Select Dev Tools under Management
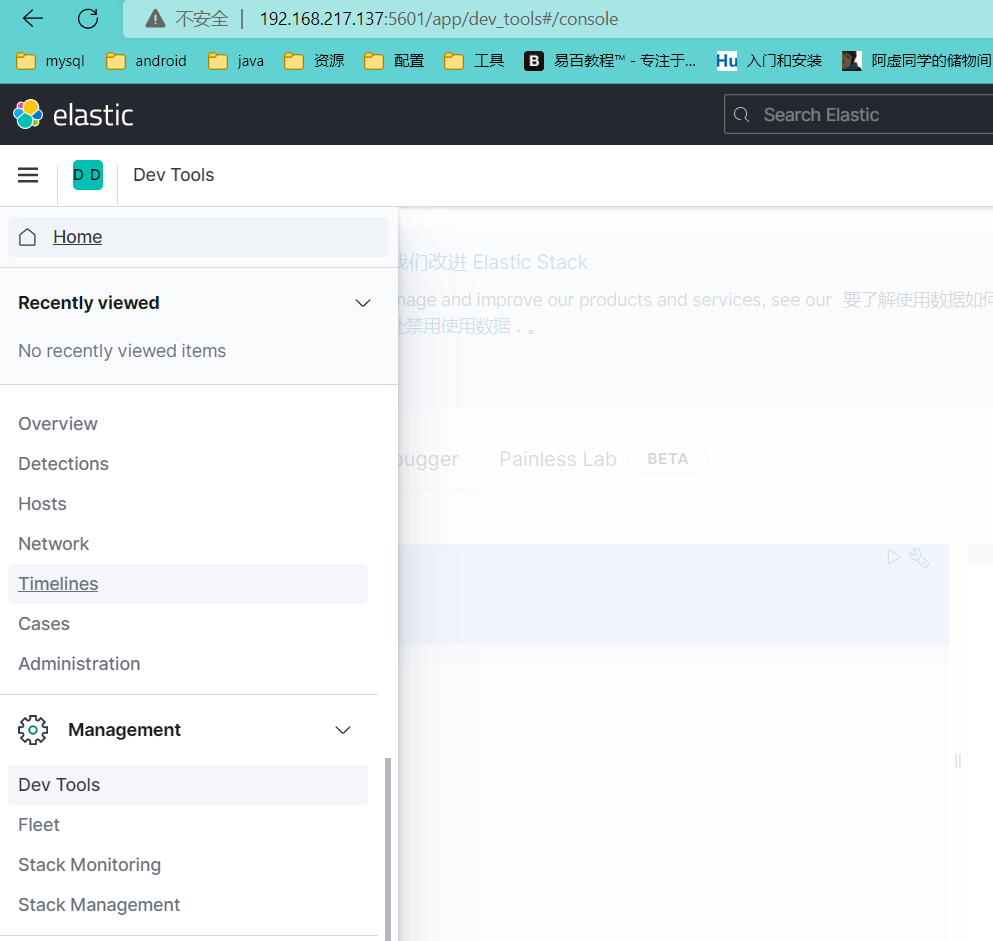 [187, 785]
